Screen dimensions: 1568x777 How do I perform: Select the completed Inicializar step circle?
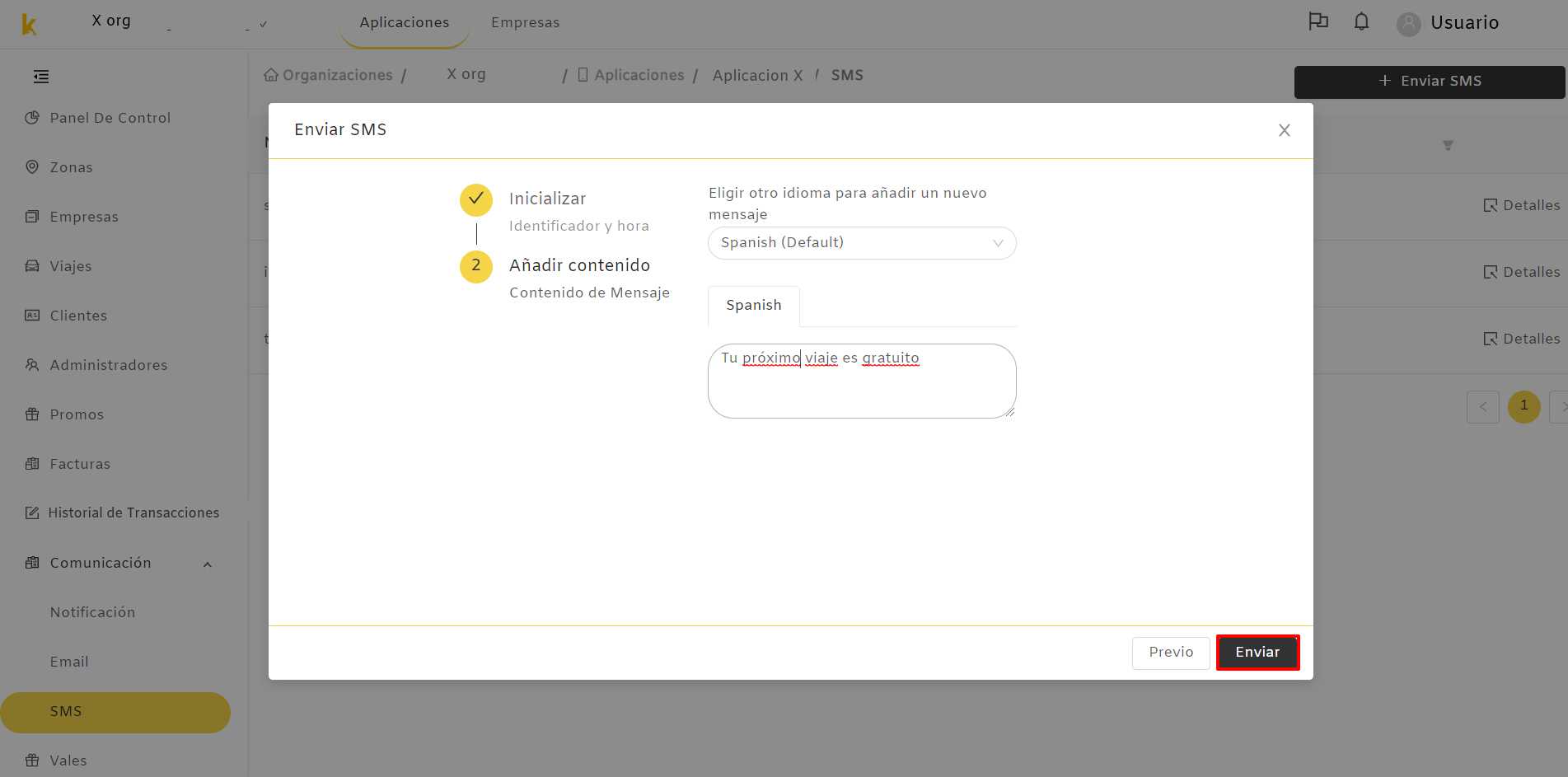(476, 199)
